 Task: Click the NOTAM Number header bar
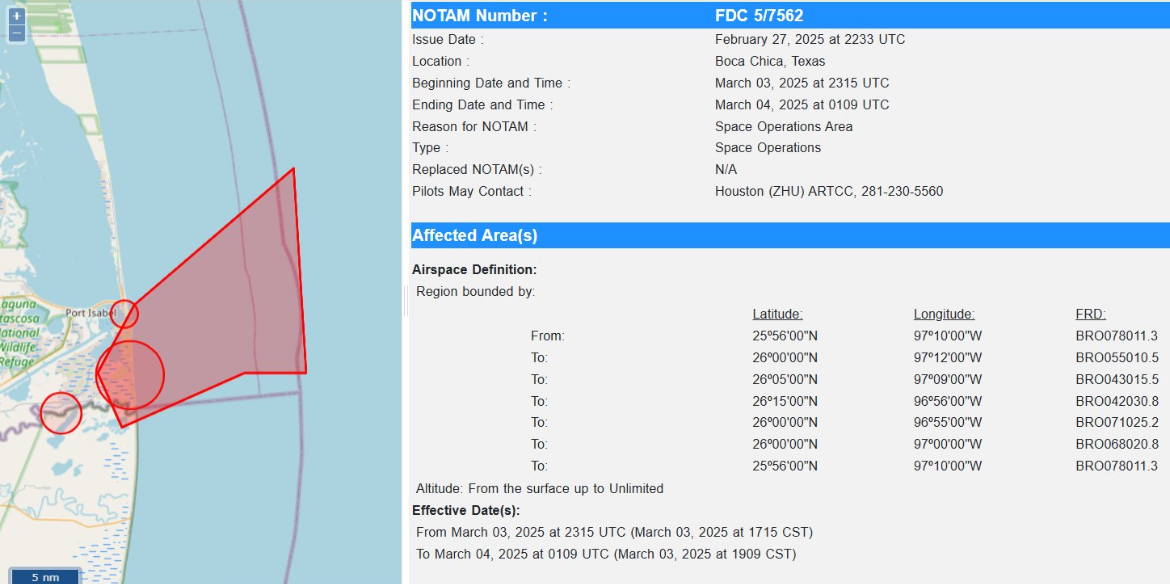coord(790,16)
